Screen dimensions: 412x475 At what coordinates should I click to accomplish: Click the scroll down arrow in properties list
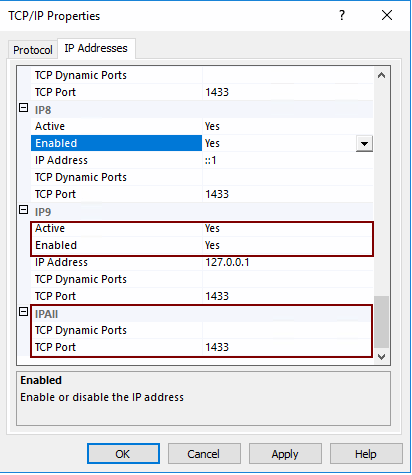[x=382, y=357]
